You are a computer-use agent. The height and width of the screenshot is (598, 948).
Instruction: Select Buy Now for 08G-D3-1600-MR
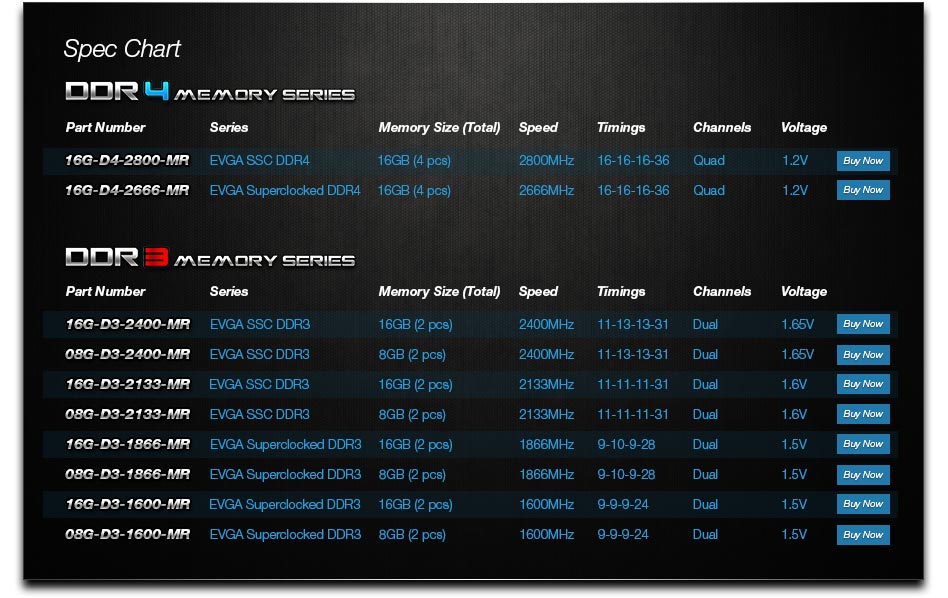pyautogui.click(x=862, y=535)
